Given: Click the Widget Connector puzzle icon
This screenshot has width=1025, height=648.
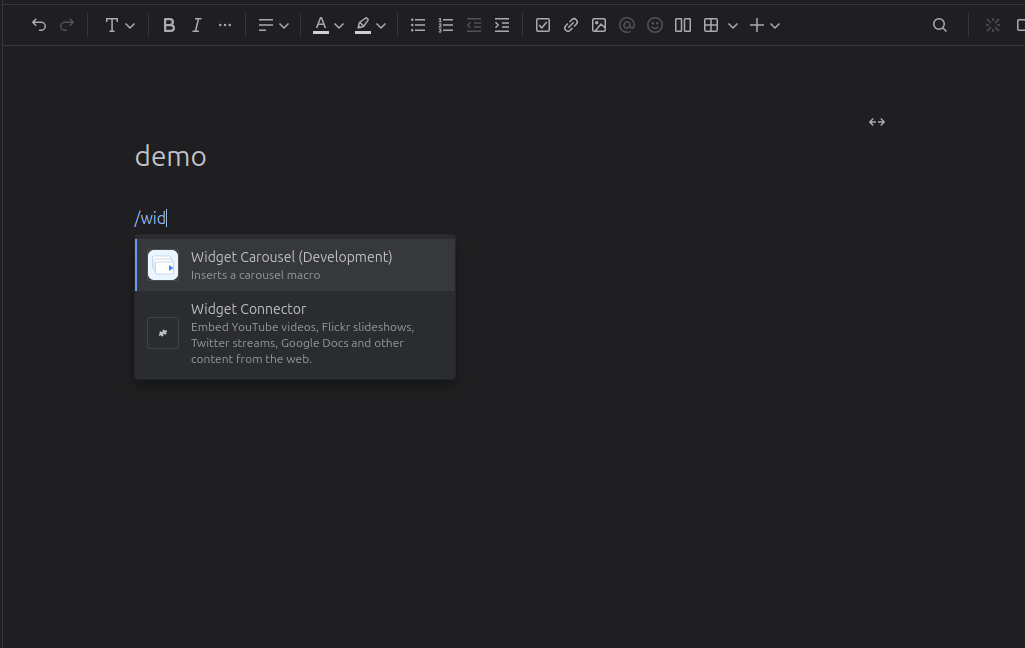Looking at the screenshot, I should pyautogui.click(x=163, y=333).
